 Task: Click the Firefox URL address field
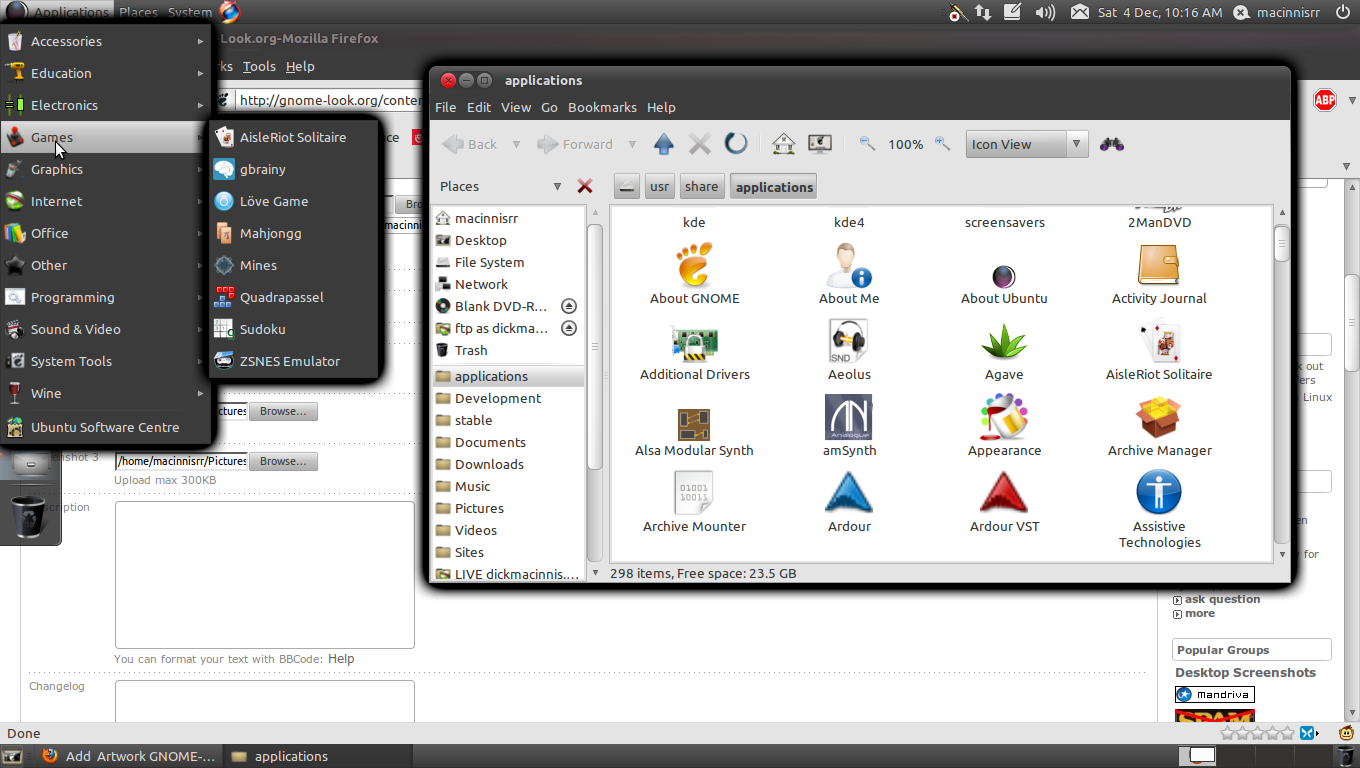click(x=330, y=100)
